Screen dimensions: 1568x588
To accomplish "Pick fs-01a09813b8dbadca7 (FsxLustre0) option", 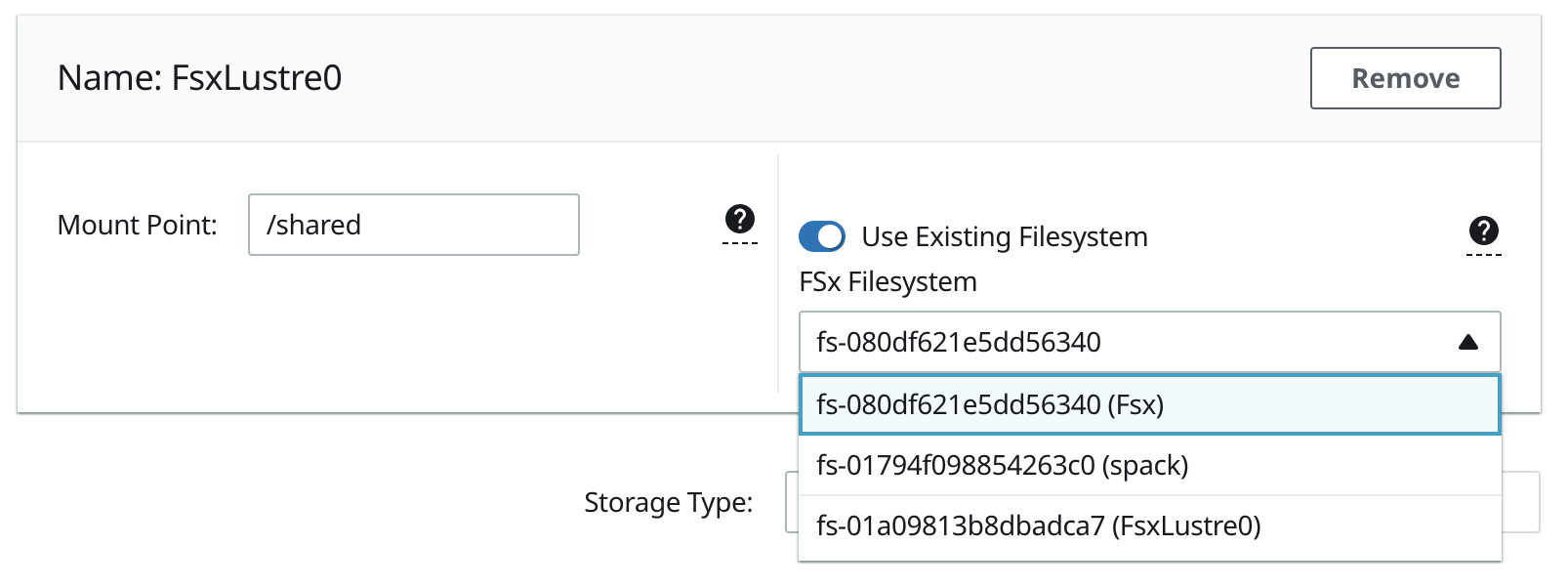I will pyautogui.click(x=1149, y=525).
